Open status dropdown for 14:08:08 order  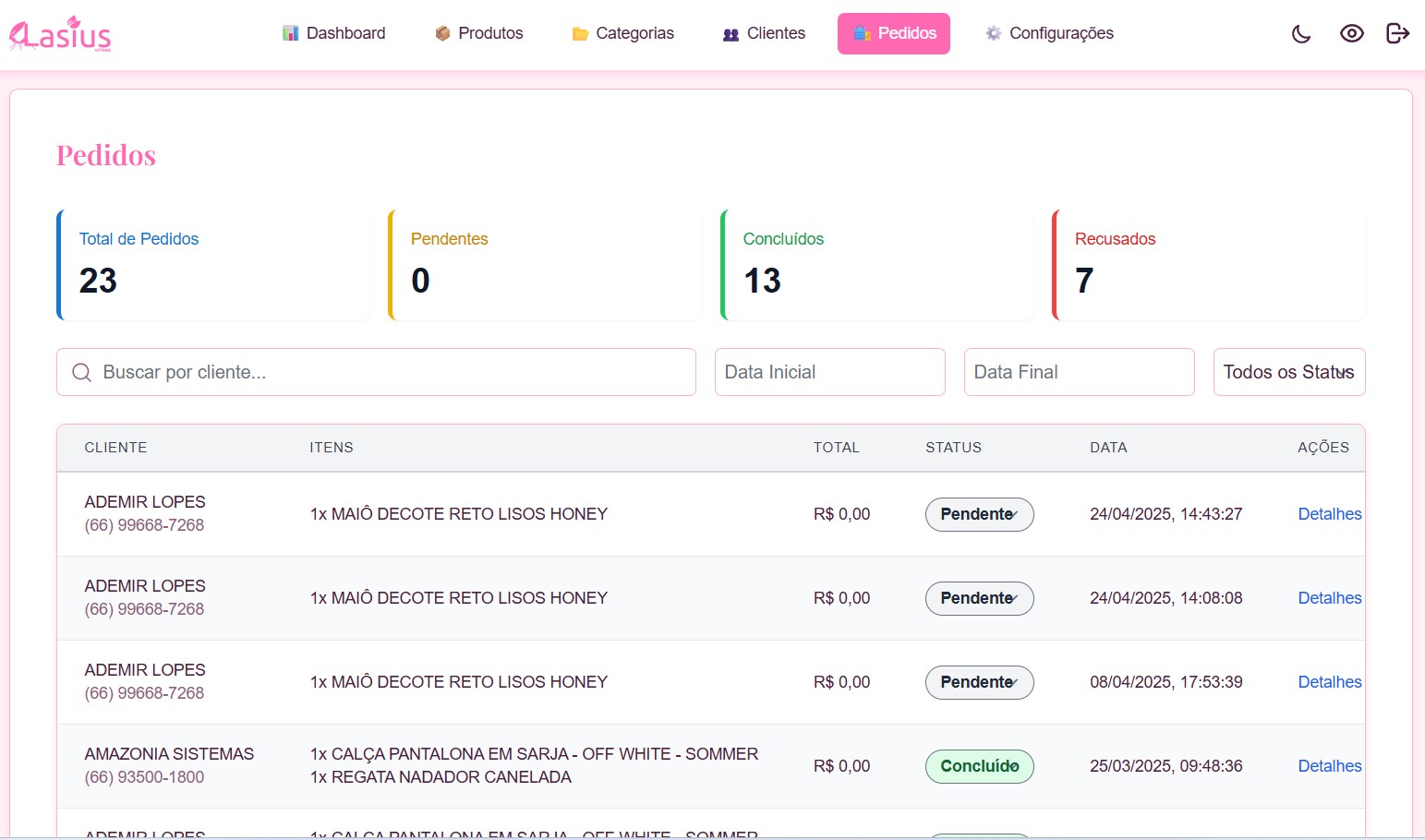click(x=980, y=598)
